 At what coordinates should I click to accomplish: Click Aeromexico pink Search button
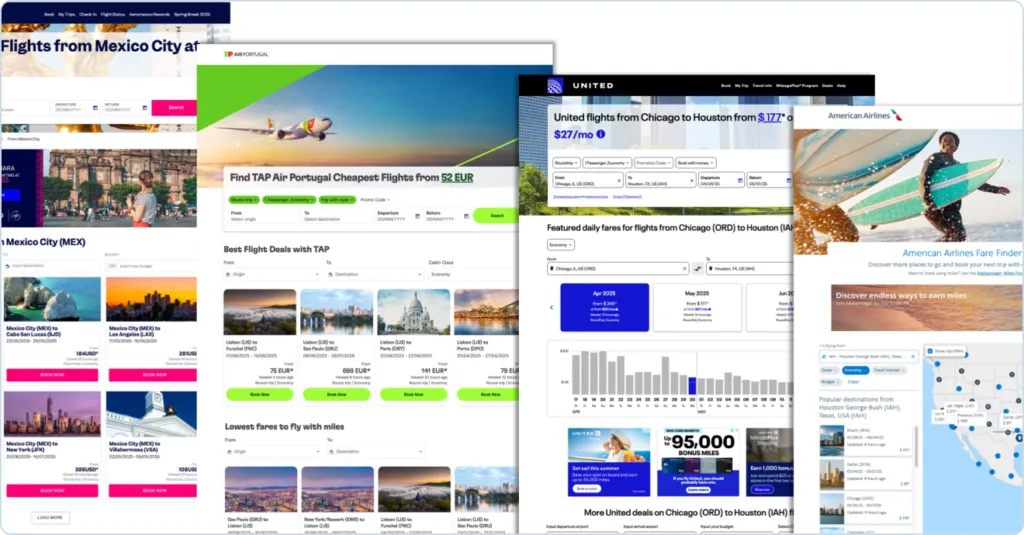(175, 107)
